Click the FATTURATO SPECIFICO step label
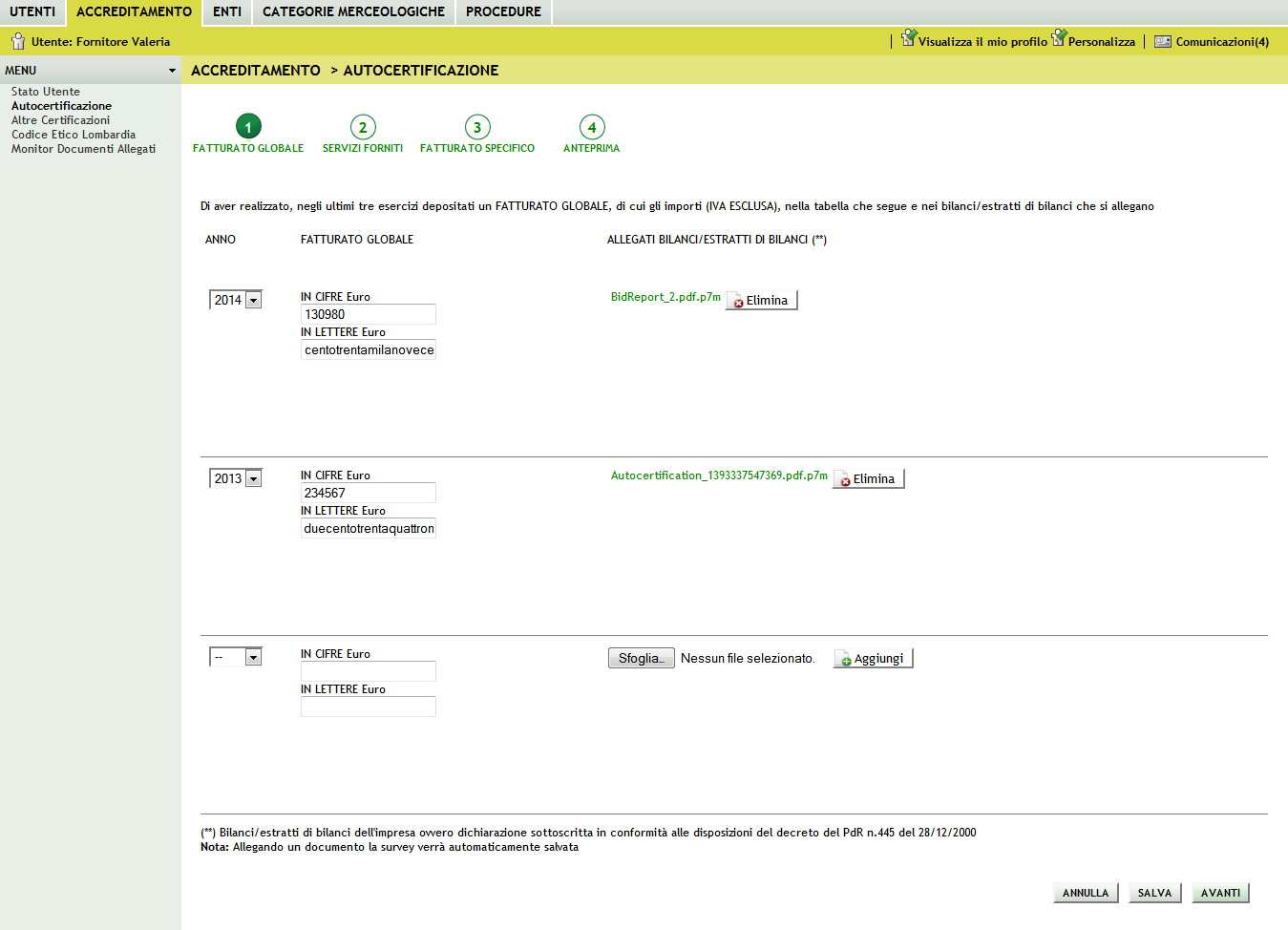Screen dimensions: 1288x930 477,148
